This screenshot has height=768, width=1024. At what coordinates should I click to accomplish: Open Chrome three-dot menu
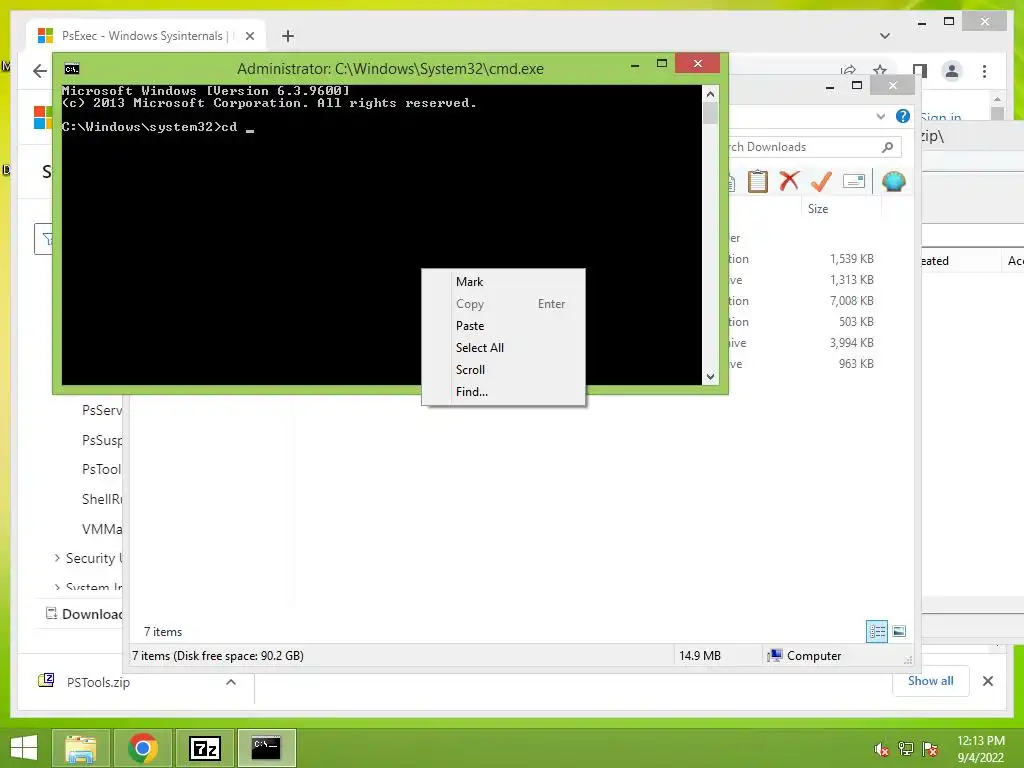click(x=984, y=71)
